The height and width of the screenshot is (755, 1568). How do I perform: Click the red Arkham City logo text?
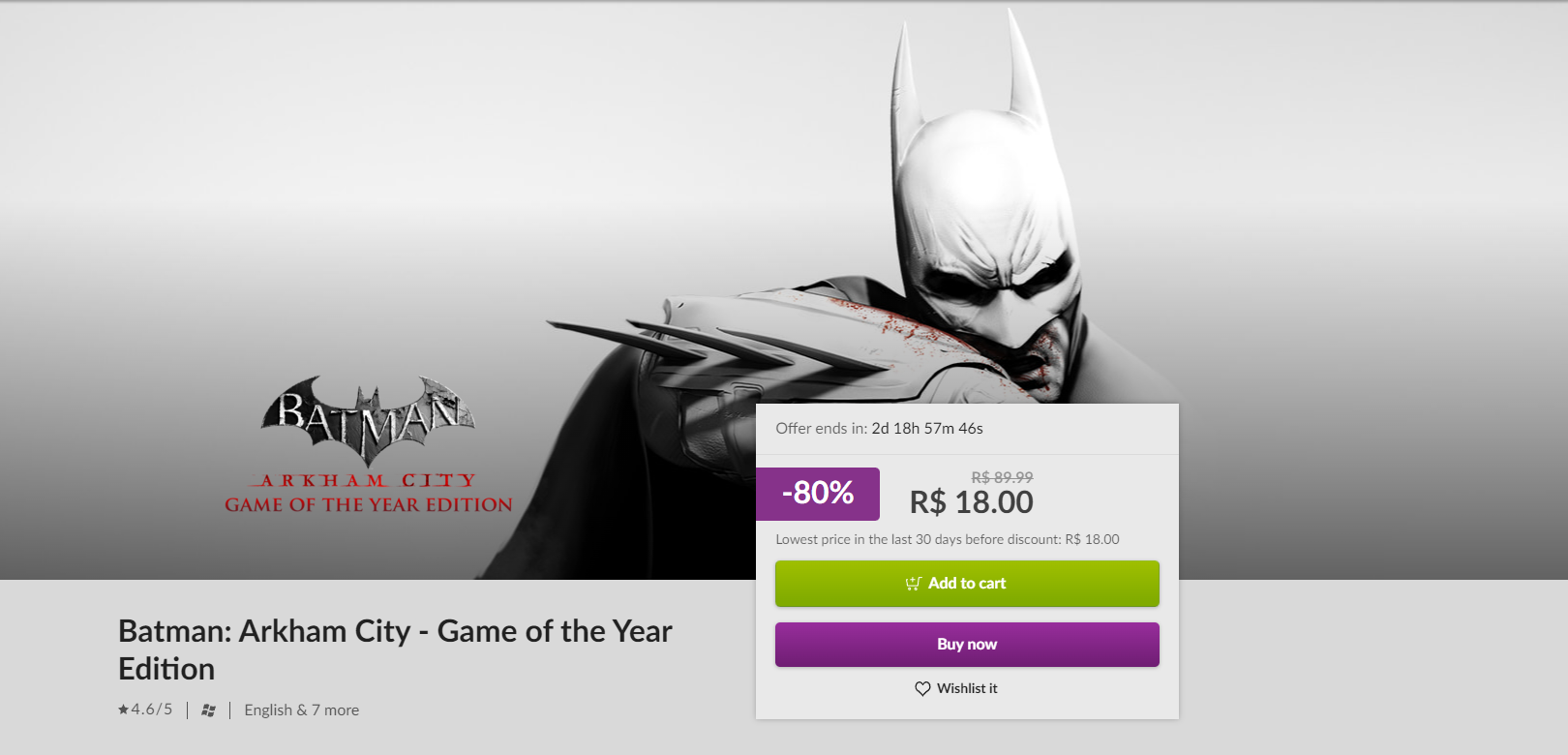368,480
